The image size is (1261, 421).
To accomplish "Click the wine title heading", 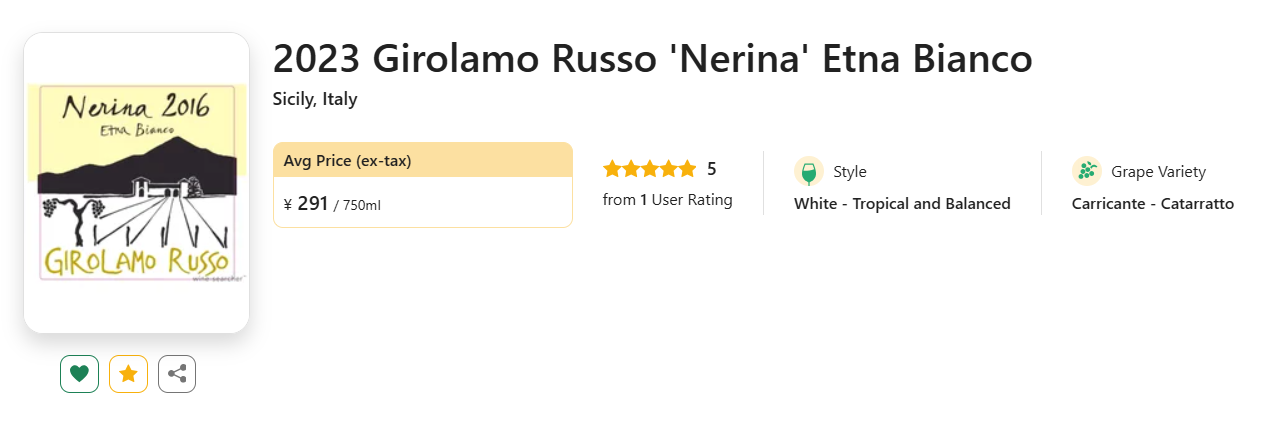I will click(652, 59).
